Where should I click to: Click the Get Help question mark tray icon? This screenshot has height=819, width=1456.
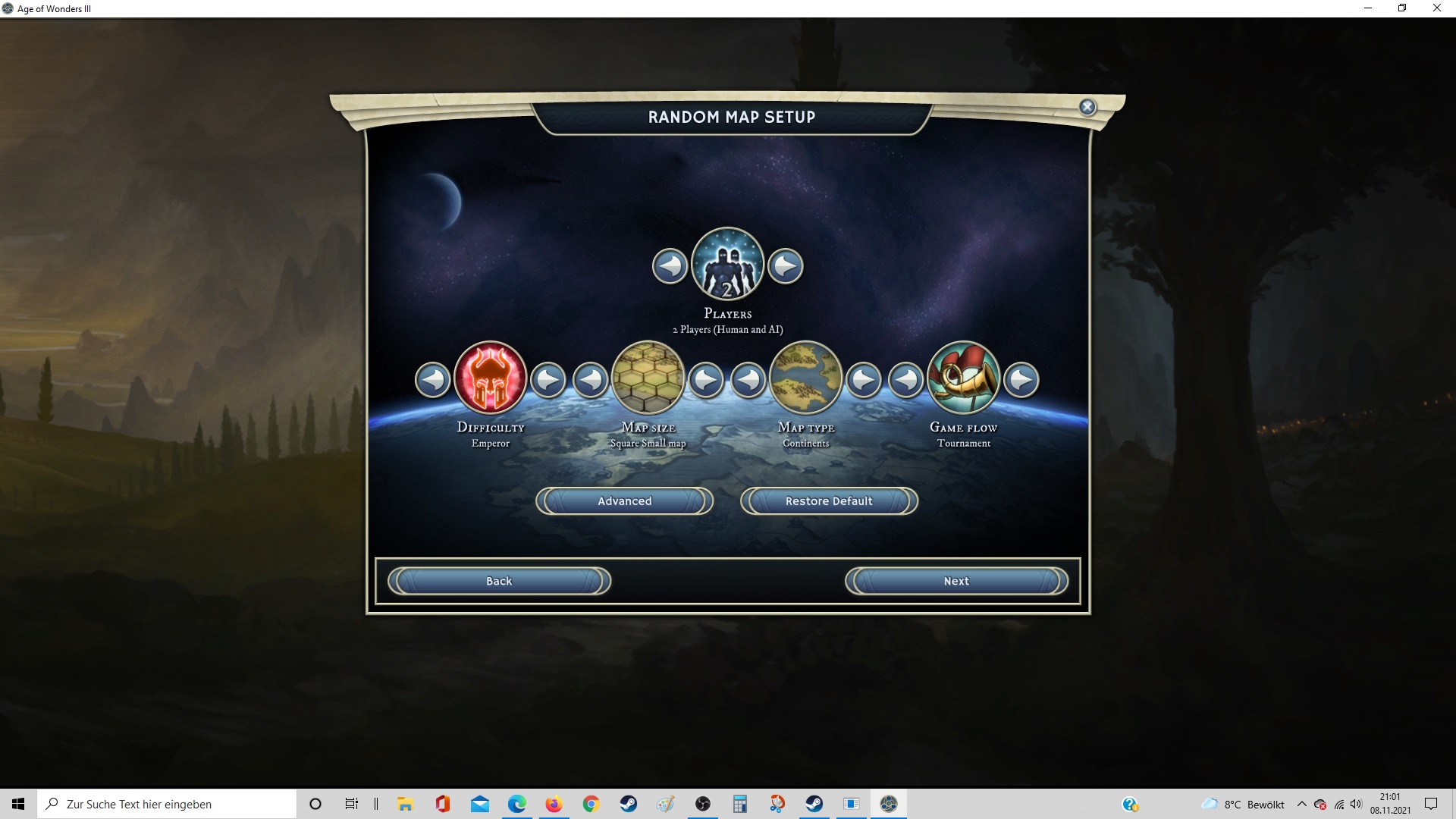[x=1130, y=804]
